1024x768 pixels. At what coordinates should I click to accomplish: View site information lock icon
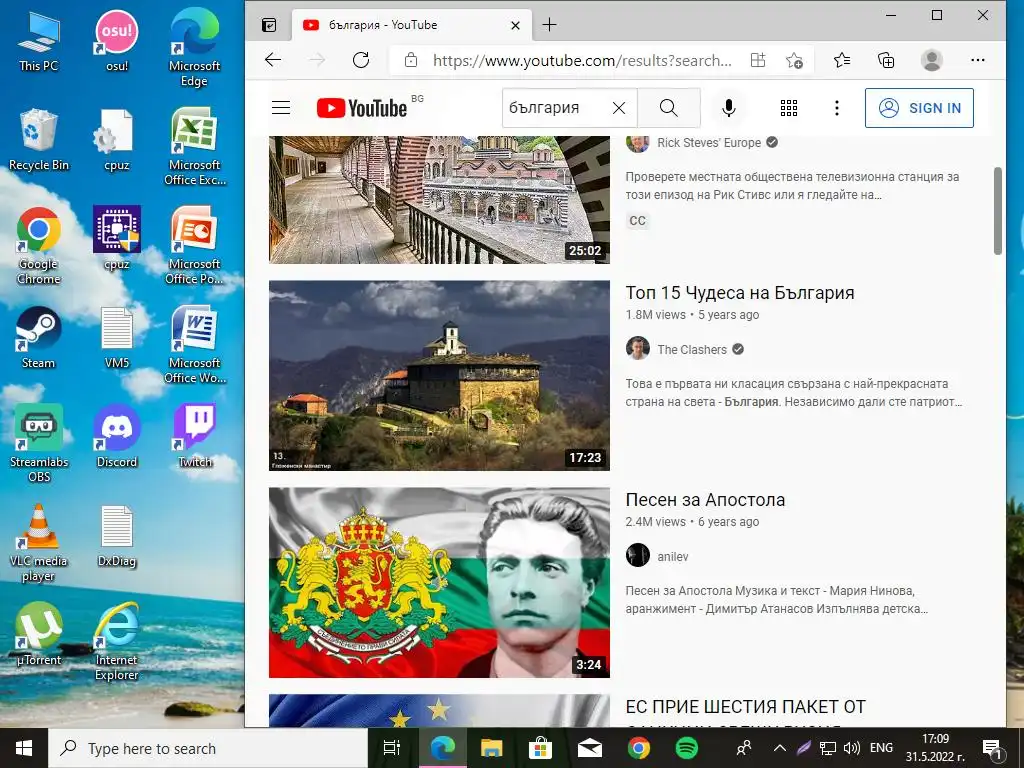pyautogui.click(x=411, y=61)
